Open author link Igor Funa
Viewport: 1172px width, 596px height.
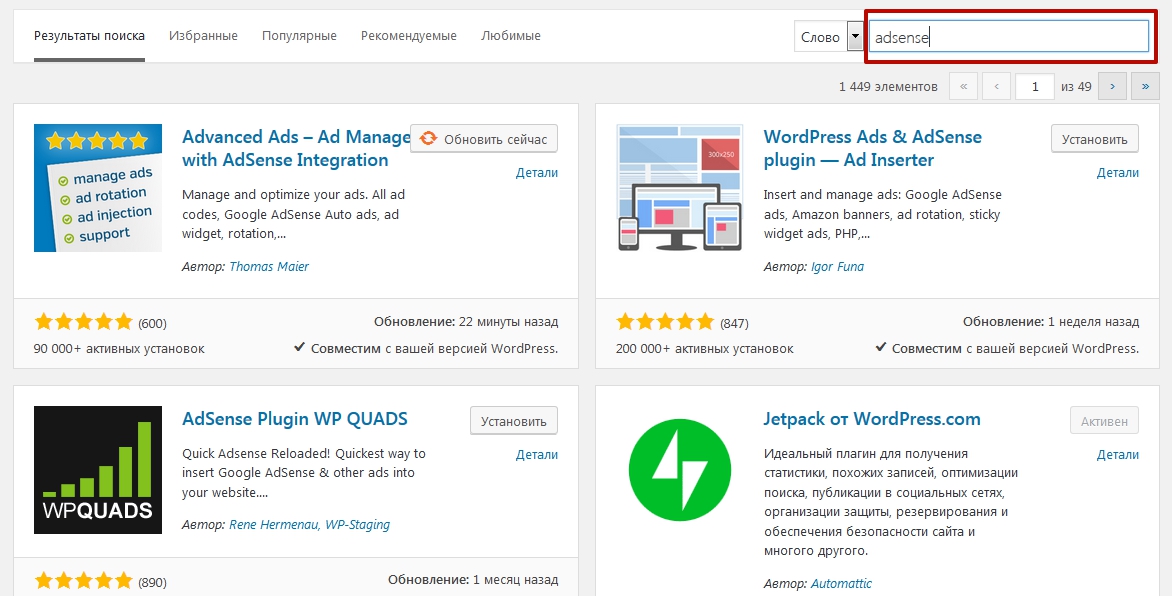837,266
